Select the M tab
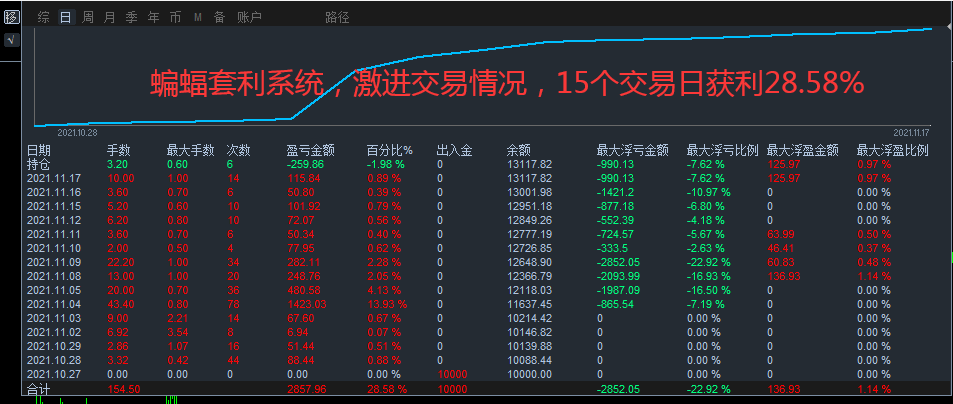Screen dimensions: 953x404 (x=198, y=17)
